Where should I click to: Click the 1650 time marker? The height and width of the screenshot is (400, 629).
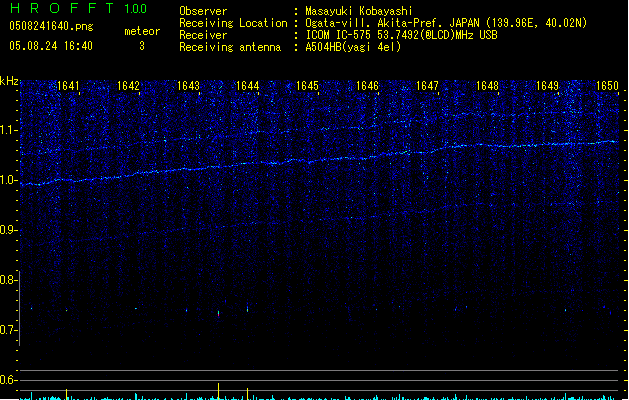tap(607, 86)
